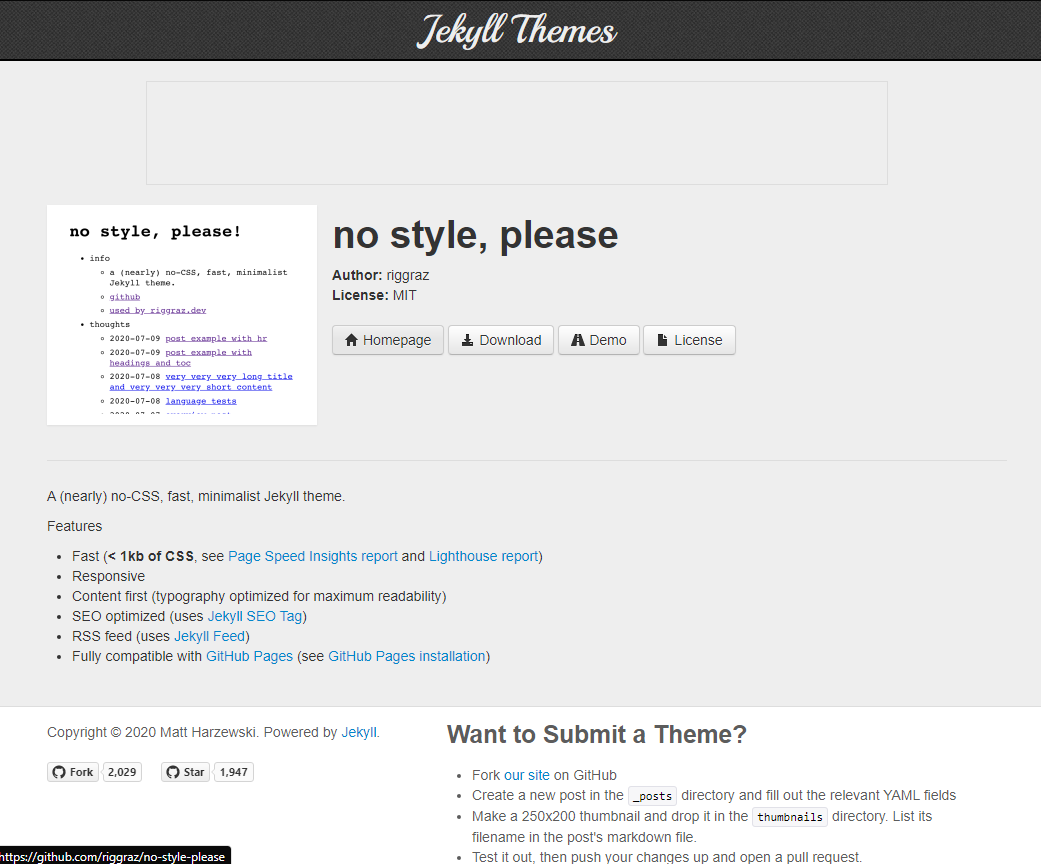Open the fork count 2,029
The width and height of the screenshot is (1041, 864).
(122, 772)
